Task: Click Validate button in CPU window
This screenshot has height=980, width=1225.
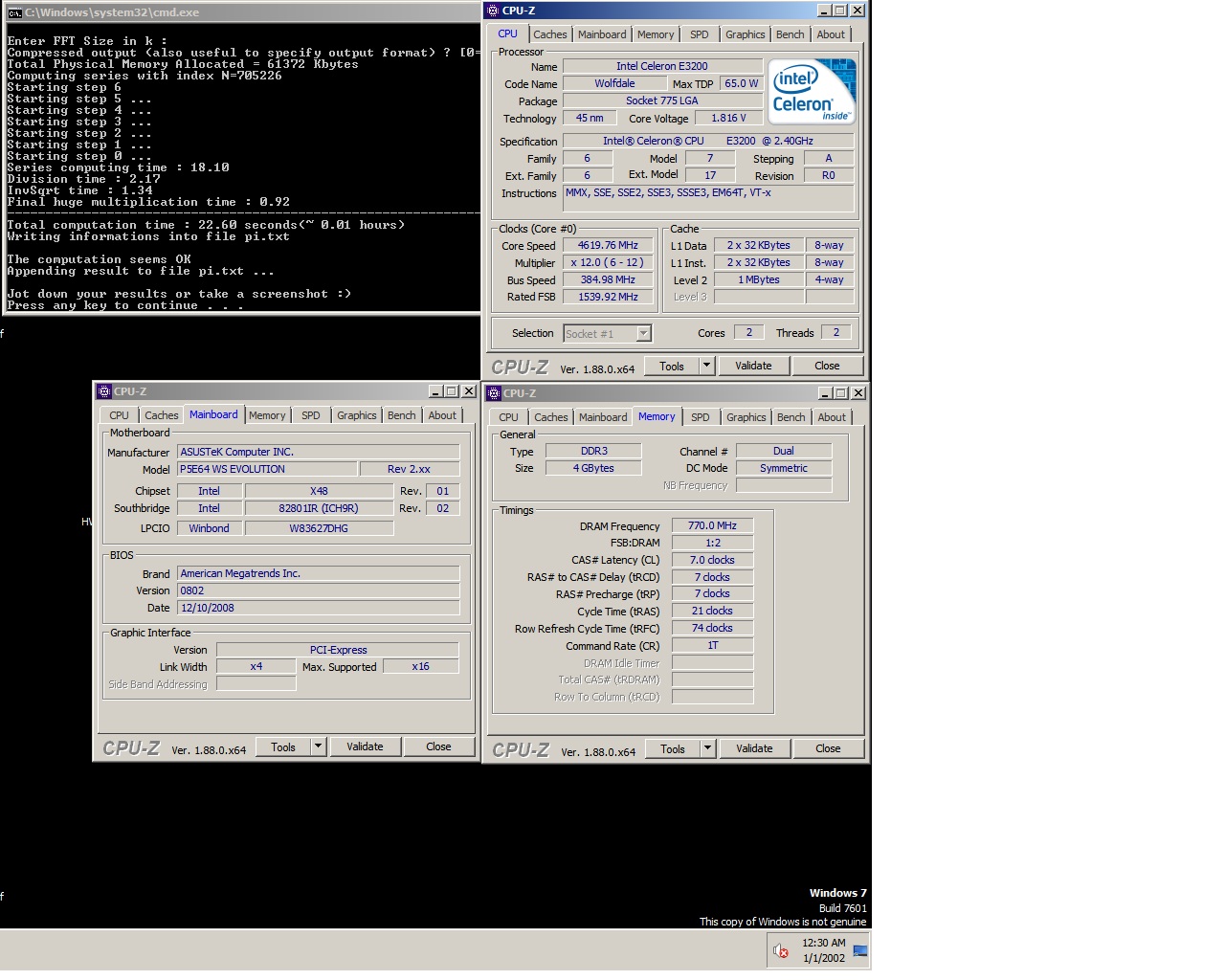Action: pos(753,366)
